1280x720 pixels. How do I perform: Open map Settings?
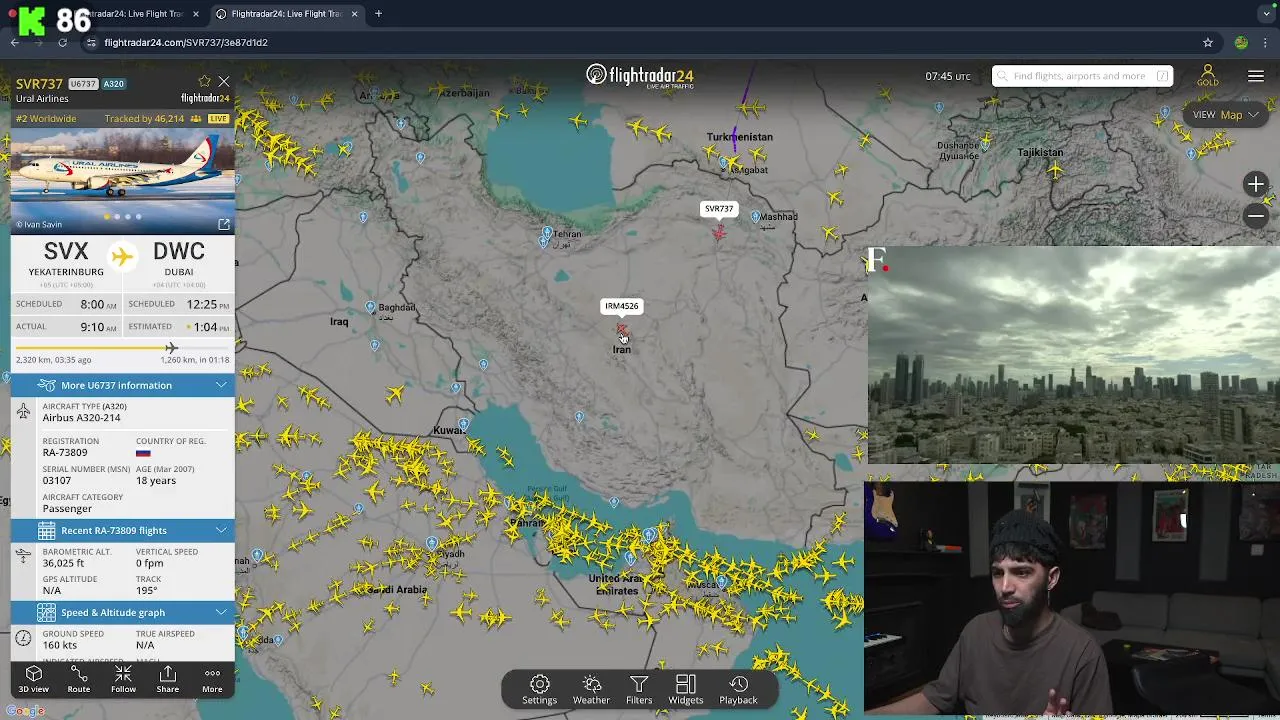point(539,690)
